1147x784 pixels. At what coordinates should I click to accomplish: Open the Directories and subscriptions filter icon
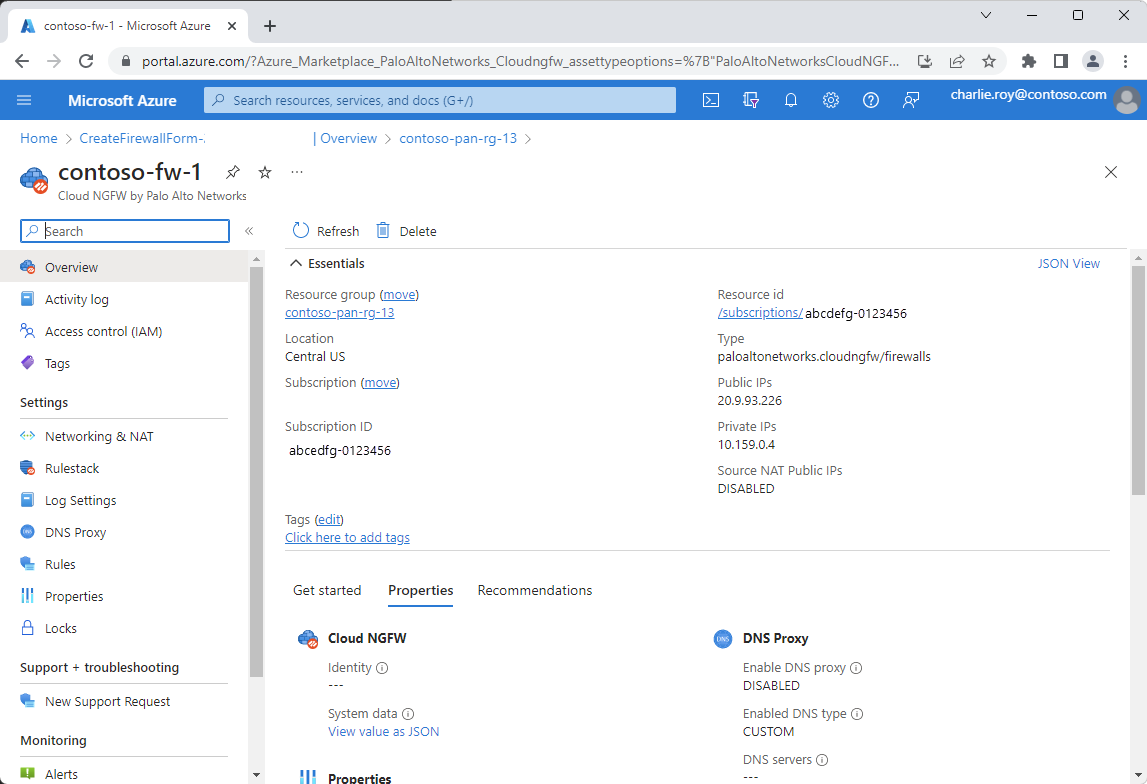coord(751,100)
